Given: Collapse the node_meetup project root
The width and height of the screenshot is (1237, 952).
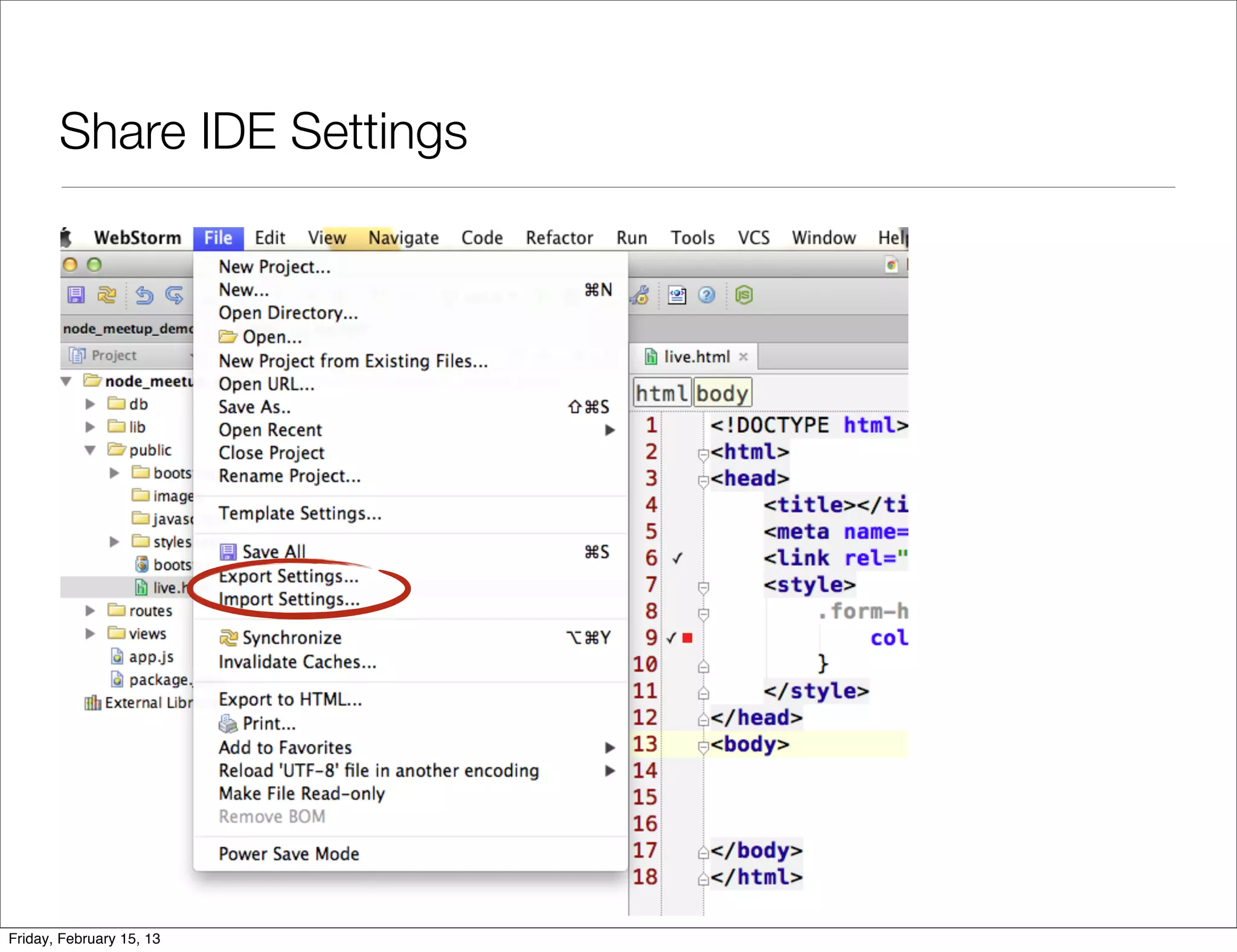Looking at the screenshot, I should (66, 381).
